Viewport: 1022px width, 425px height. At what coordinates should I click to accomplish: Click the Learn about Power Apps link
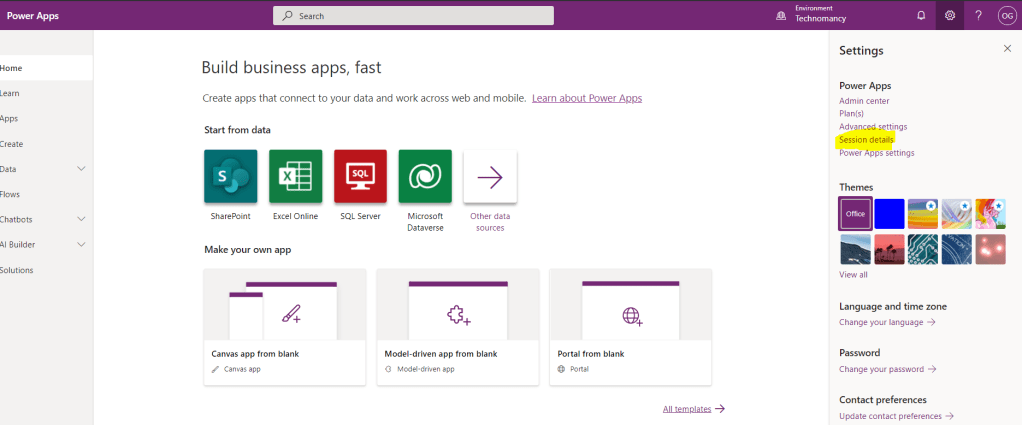tap(586, 98)
